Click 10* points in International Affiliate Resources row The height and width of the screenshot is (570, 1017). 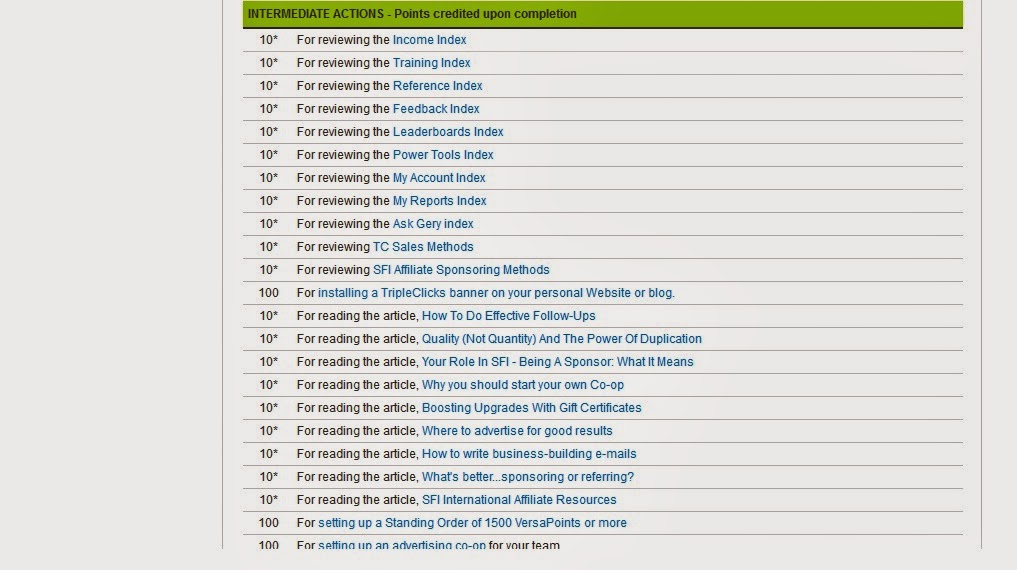pyautogui.click(x=269, y=500)
